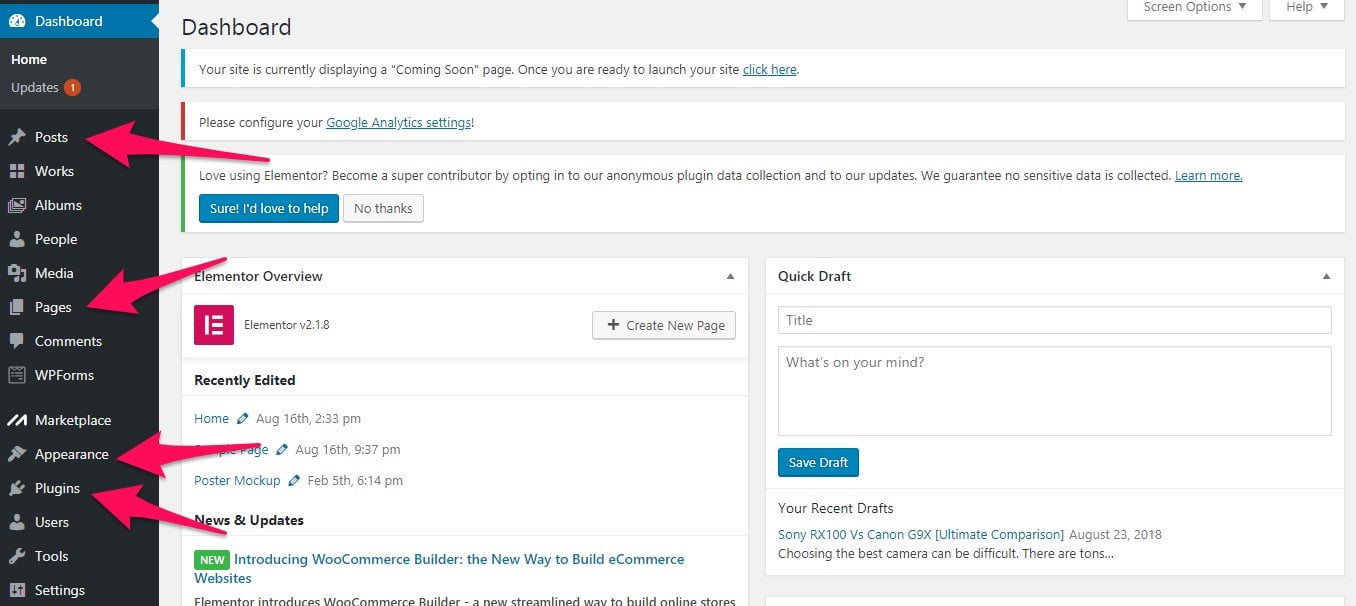Open the Screen Options dropdown
Screen dimensions: 1356x606
click(x=1195, y=9)
